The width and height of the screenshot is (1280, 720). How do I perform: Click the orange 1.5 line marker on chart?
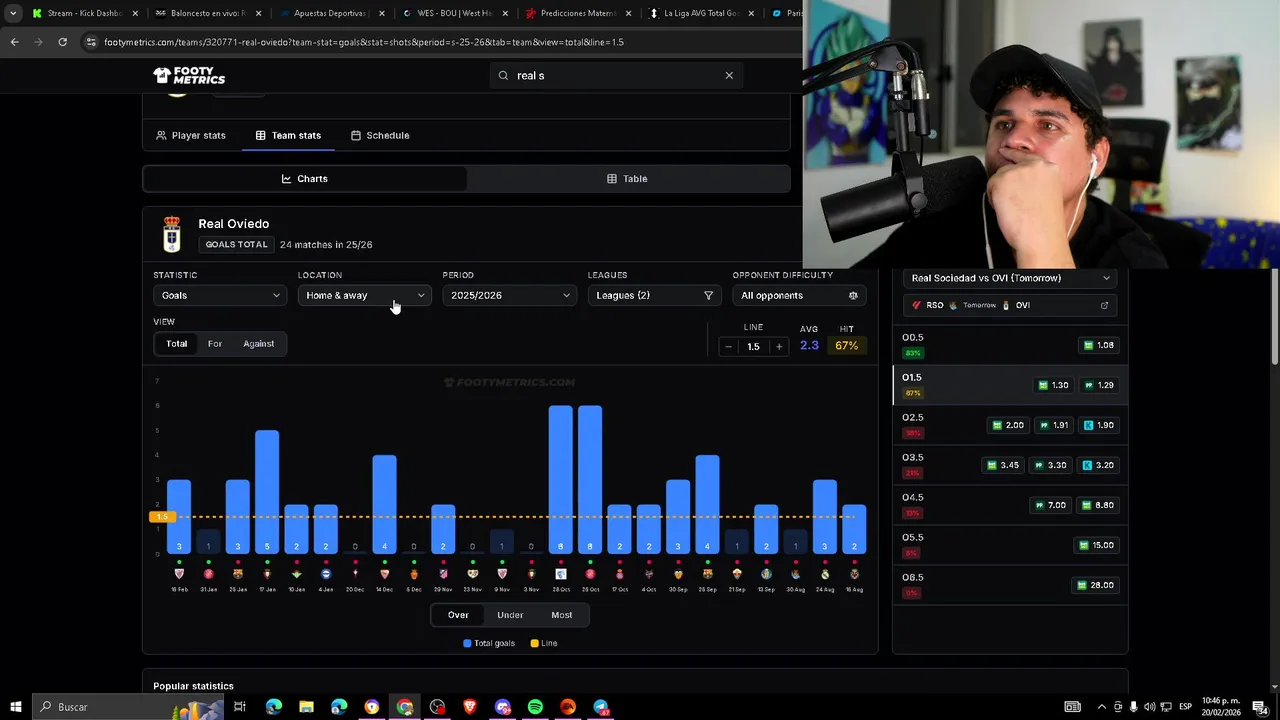tap(161, 517)
